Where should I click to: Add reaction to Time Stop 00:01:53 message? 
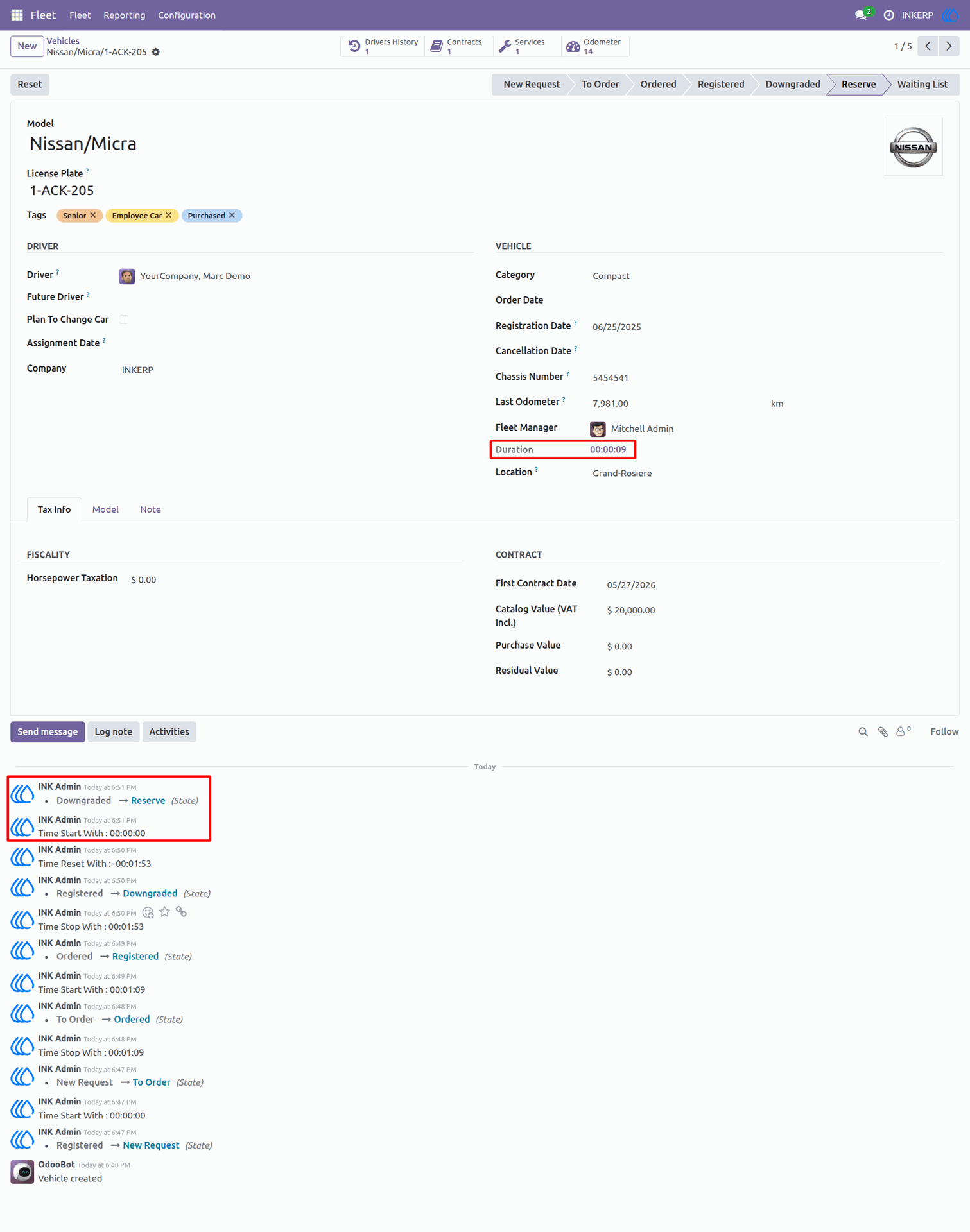tap(148, 912)
